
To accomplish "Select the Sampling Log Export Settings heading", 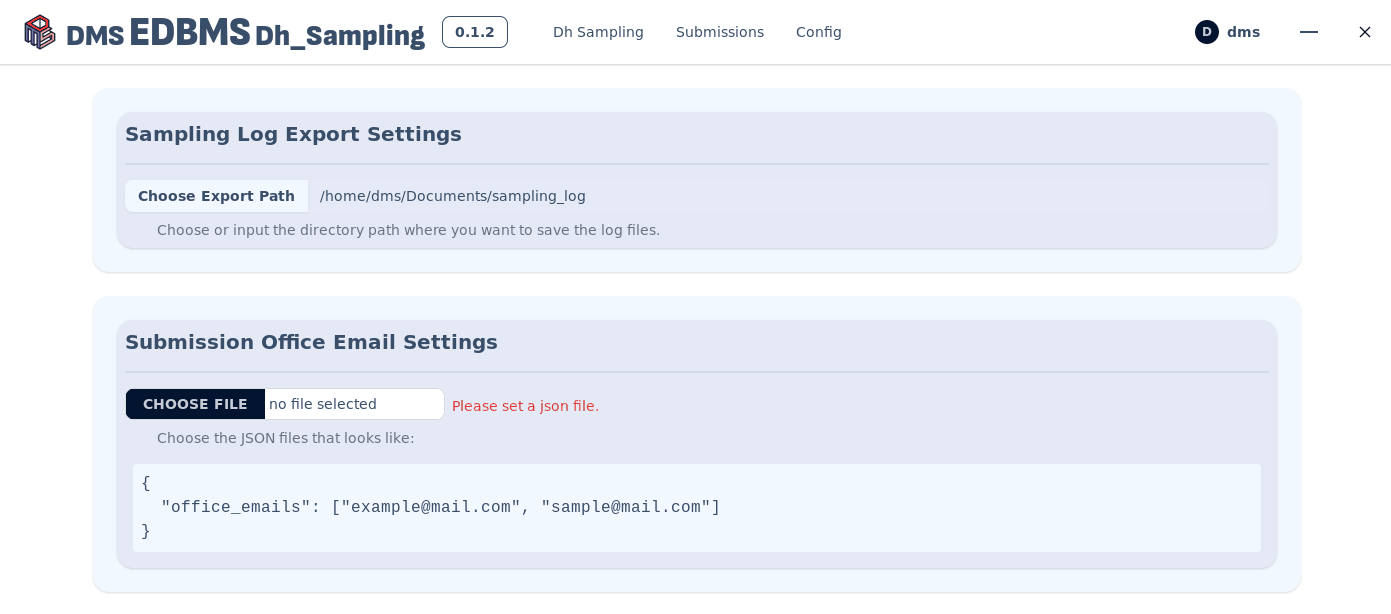I will (x=293, y=134).
